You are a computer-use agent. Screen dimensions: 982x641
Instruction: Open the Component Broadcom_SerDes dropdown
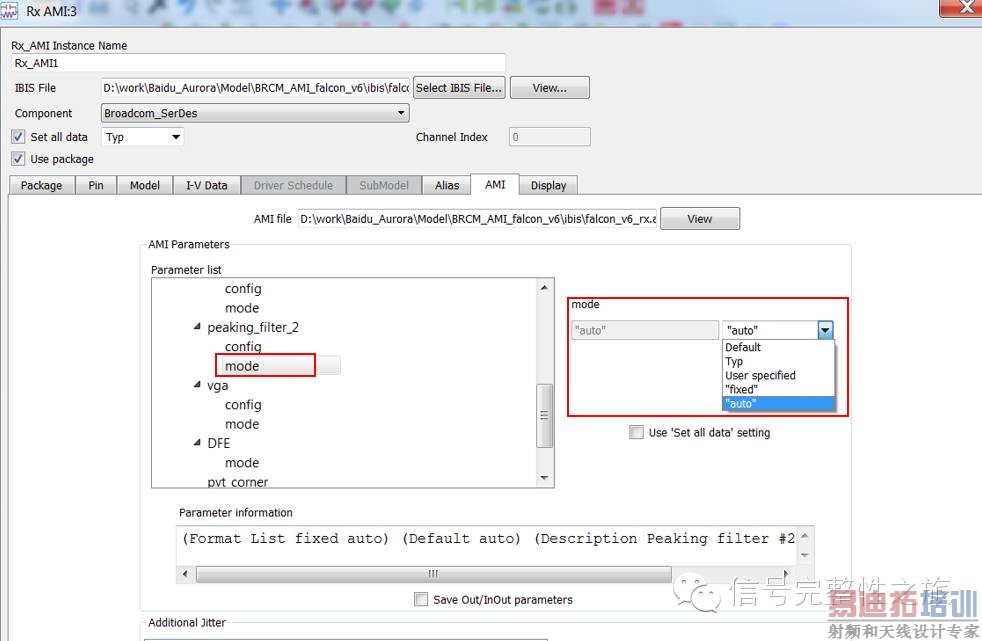[x=255, y=113]
